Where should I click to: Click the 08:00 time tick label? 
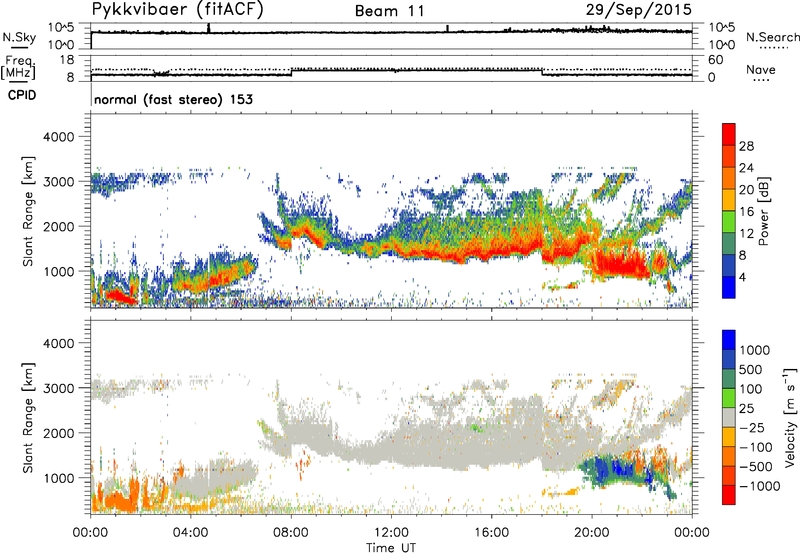pyautogui.click(x=291, y=533)
